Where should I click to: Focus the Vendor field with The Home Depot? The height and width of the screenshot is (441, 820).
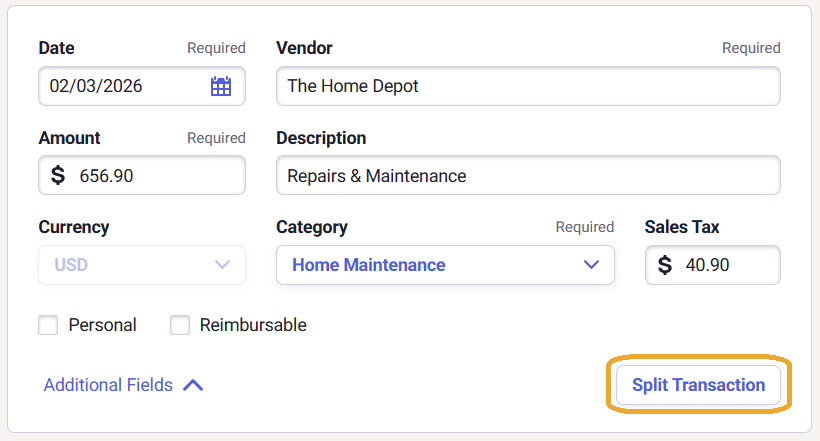point(528,86)
